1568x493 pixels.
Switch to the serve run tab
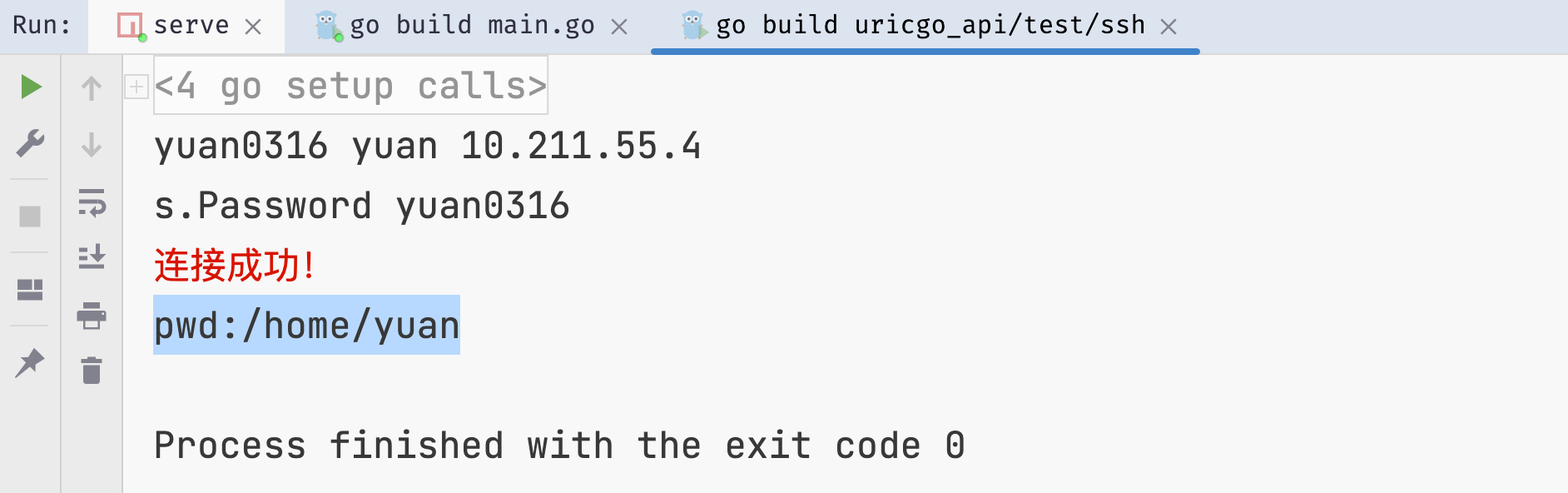point(191,26)
